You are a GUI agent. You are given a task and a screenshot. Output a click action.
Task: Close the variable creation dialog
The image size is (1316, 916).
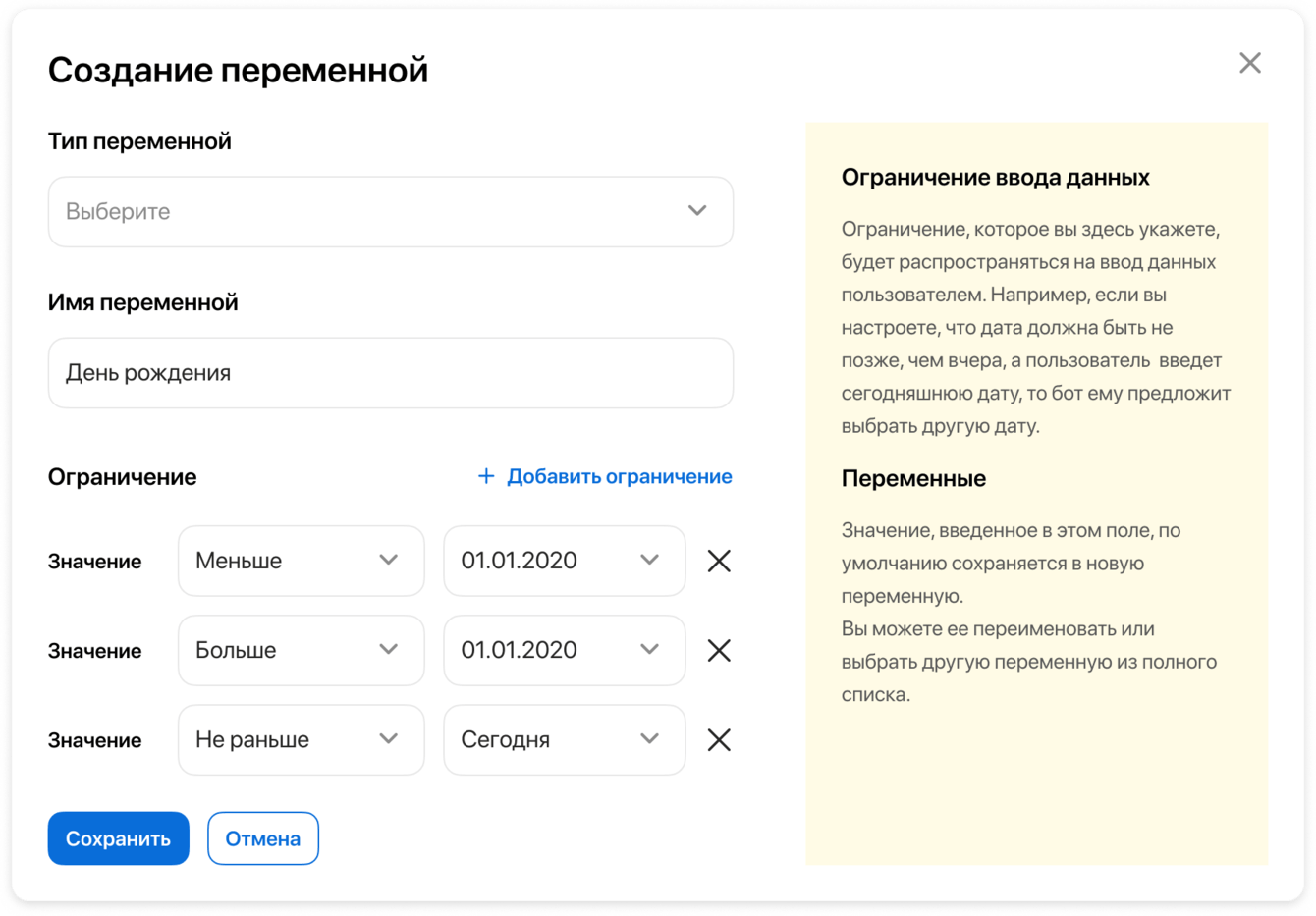(1249, 64)
